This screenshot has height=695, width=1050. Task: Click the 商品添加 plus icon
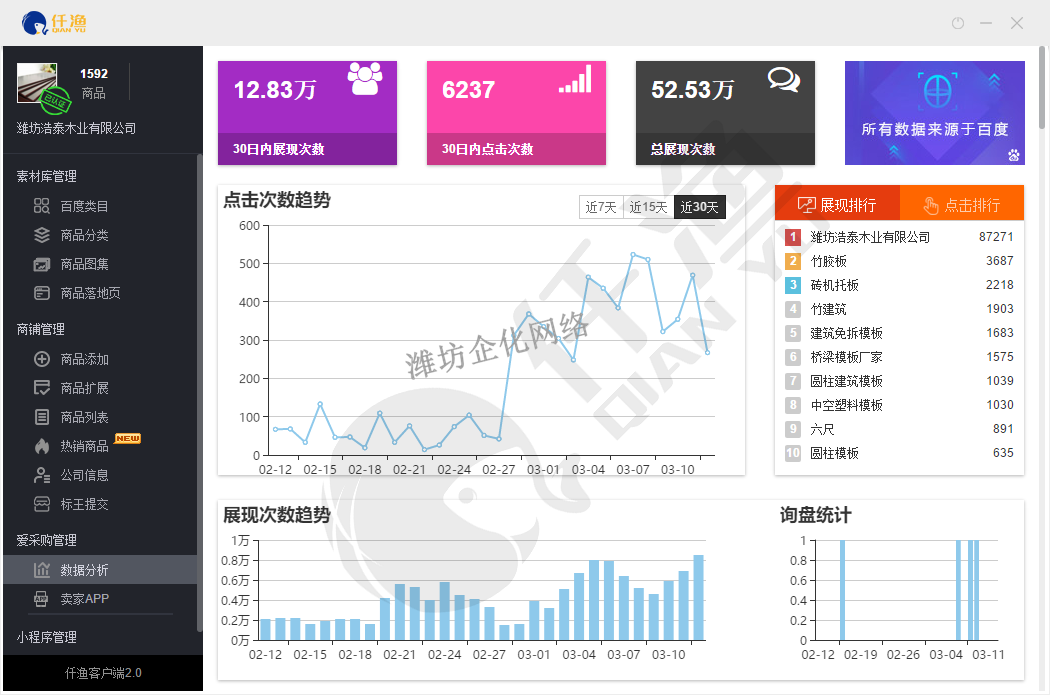click(42, 359)
